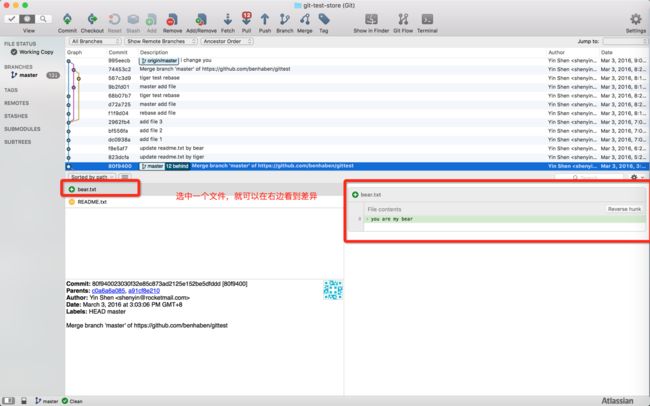Screen dimensions: 650x406
Task: Switch to file status view checkmark
Action: [x=12, y=19]
